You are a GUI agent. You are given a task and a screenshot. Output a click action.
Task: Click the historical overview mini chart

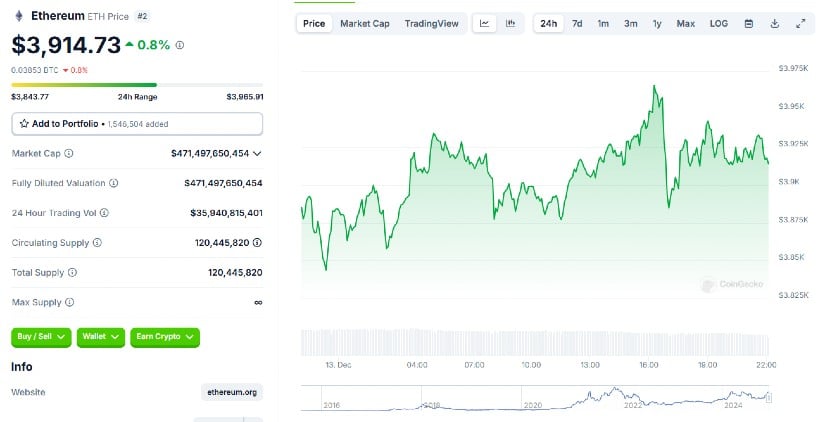[x=537, y=398]
